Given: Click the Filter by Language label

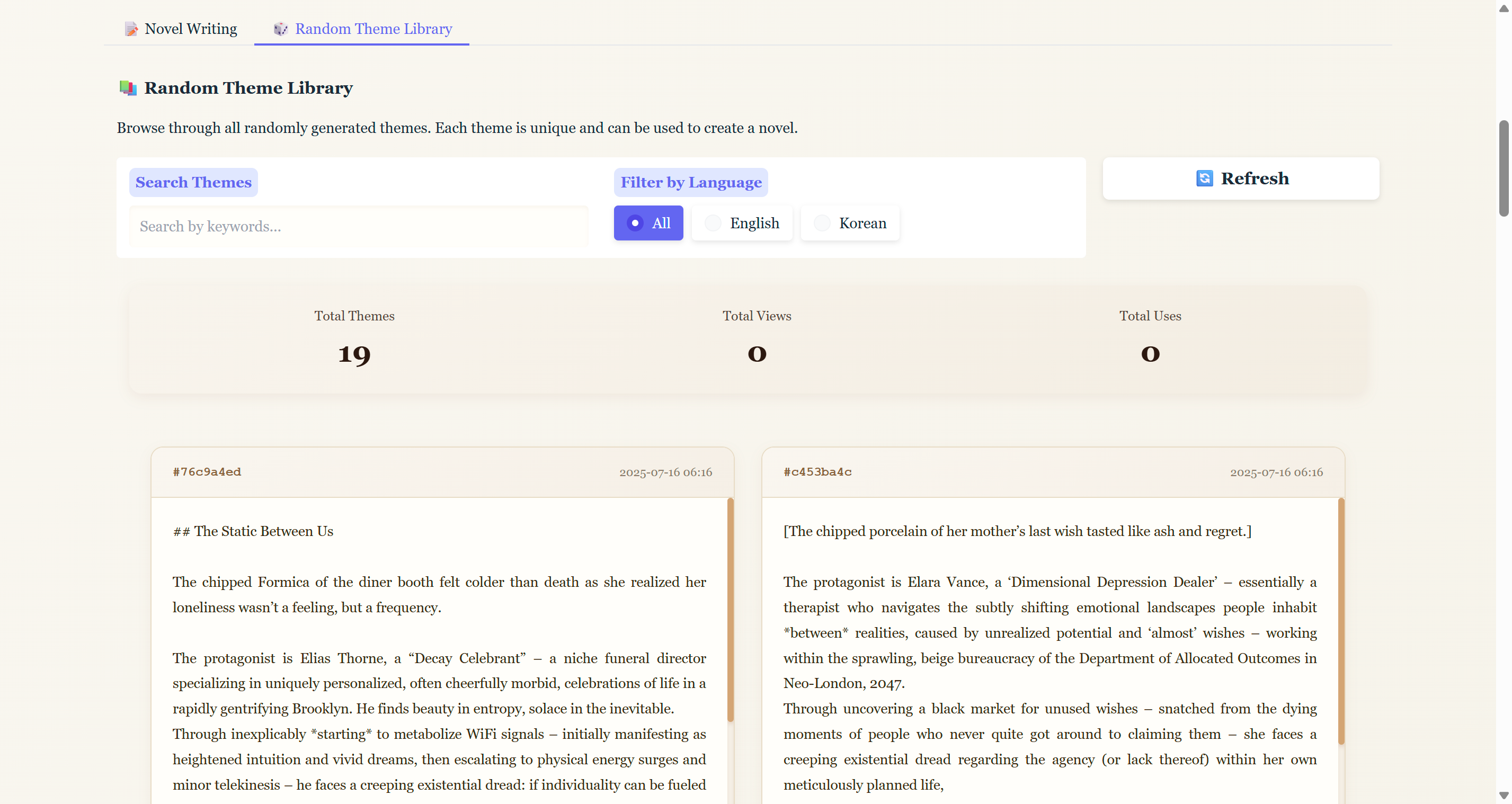Looking at the screenshot, I should (691, 183).
